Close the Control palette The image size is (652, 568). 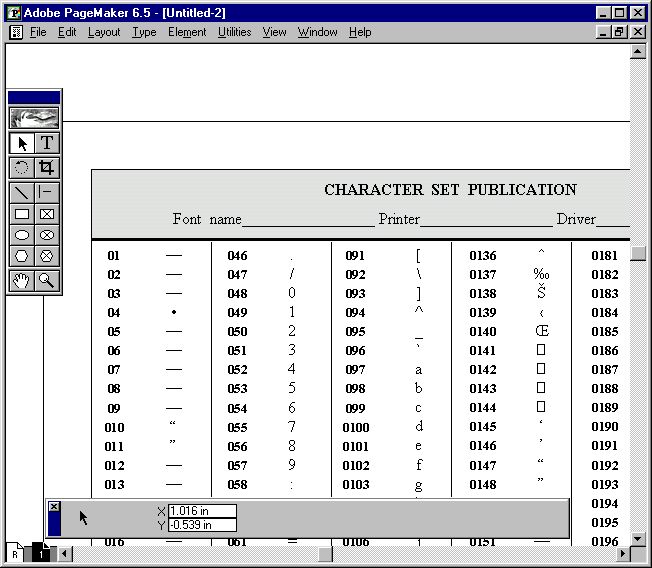point(54,506)
